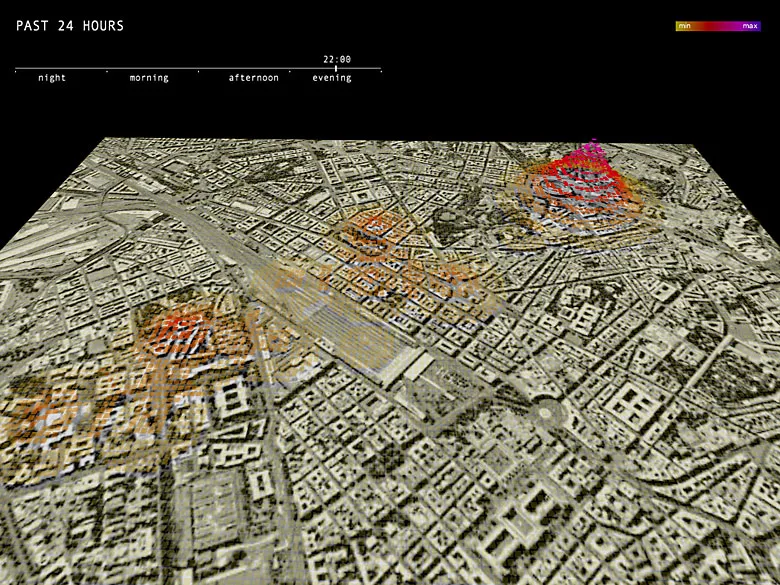Click the tick between morning and afternoon

(x=198, y=70)
